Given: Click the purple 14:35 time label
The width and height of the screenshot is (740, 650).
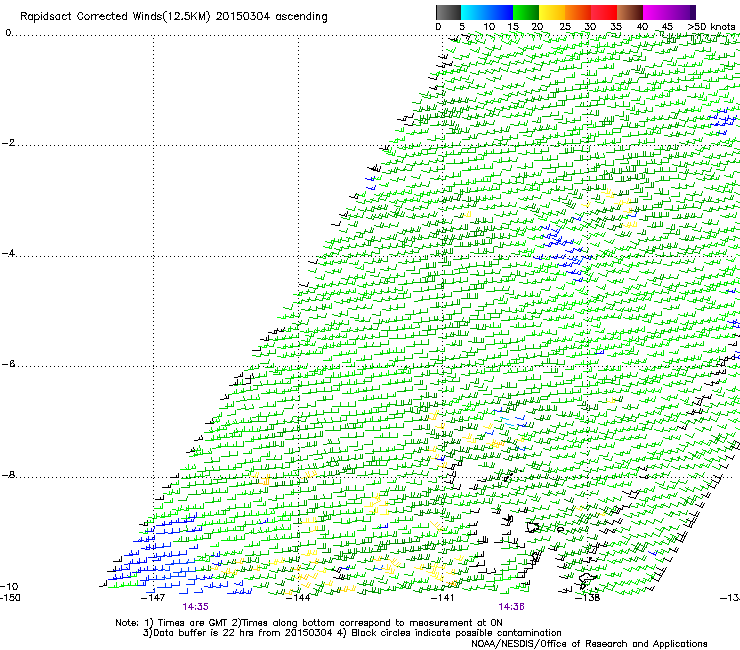Looking at the screenshot, I should point(195,607).
